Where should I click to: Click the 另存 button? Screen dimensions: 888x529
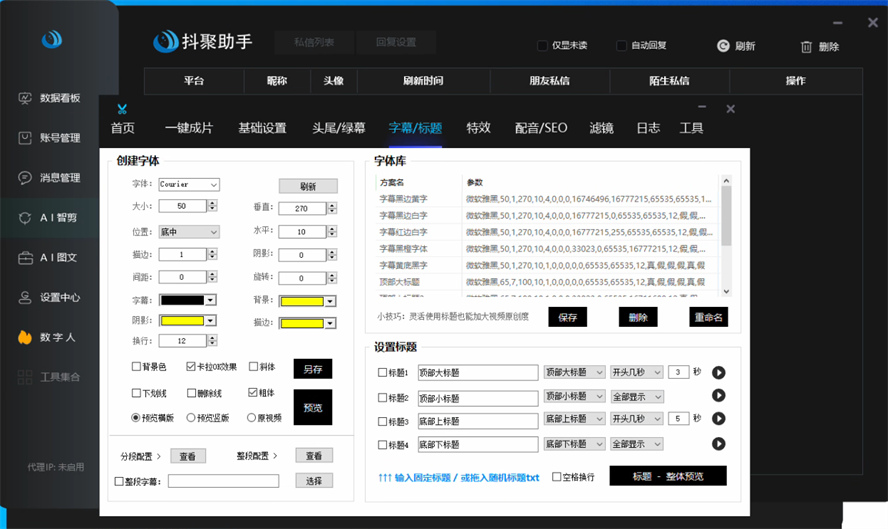313,369
